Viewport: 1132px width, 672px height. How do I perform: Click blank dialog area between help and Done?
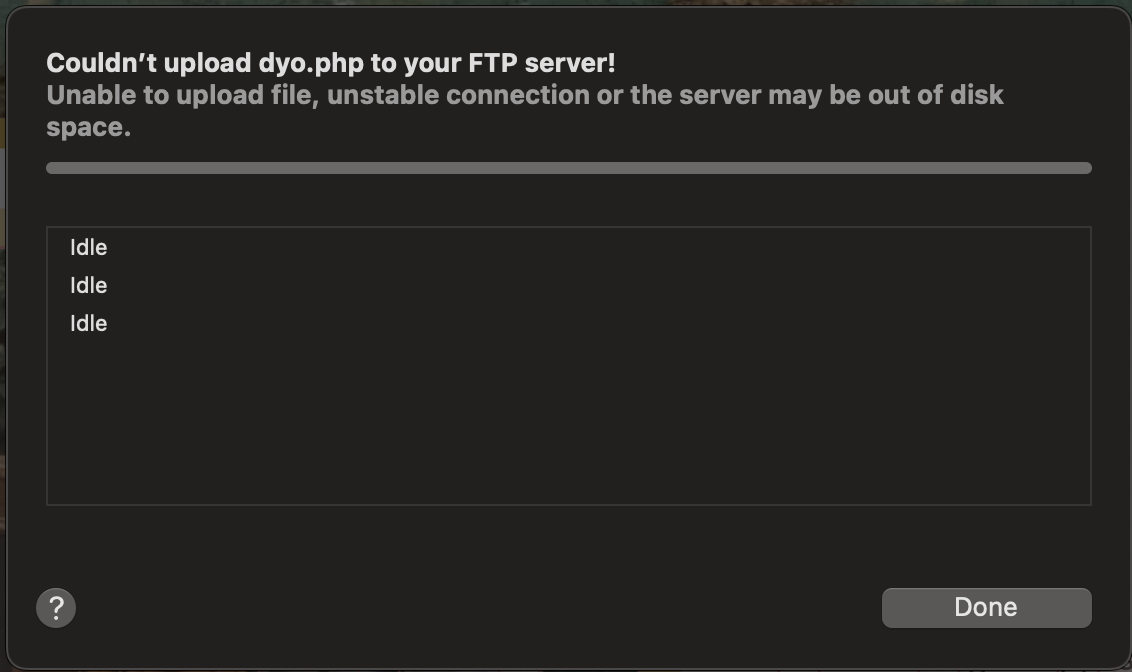click(x=470, y=607)
